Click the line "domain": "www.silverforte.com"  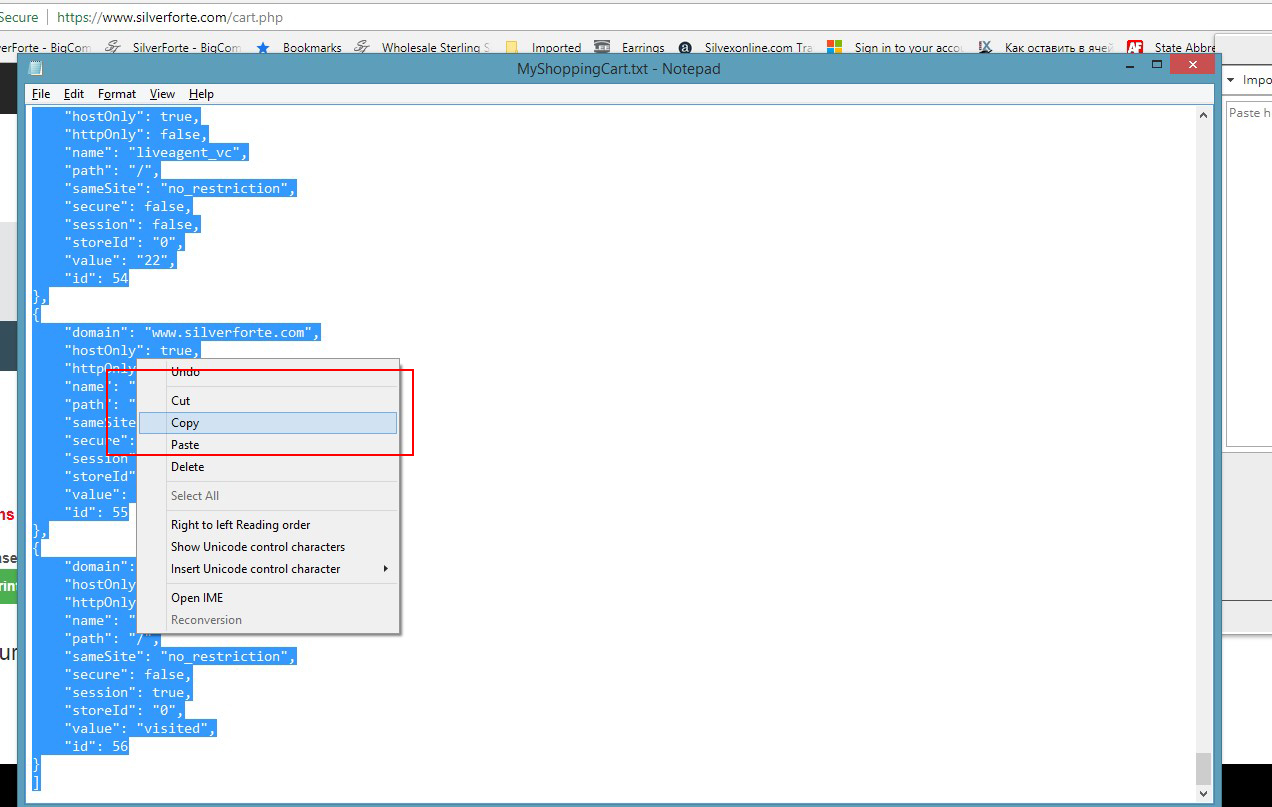click(x=192, y=333)
